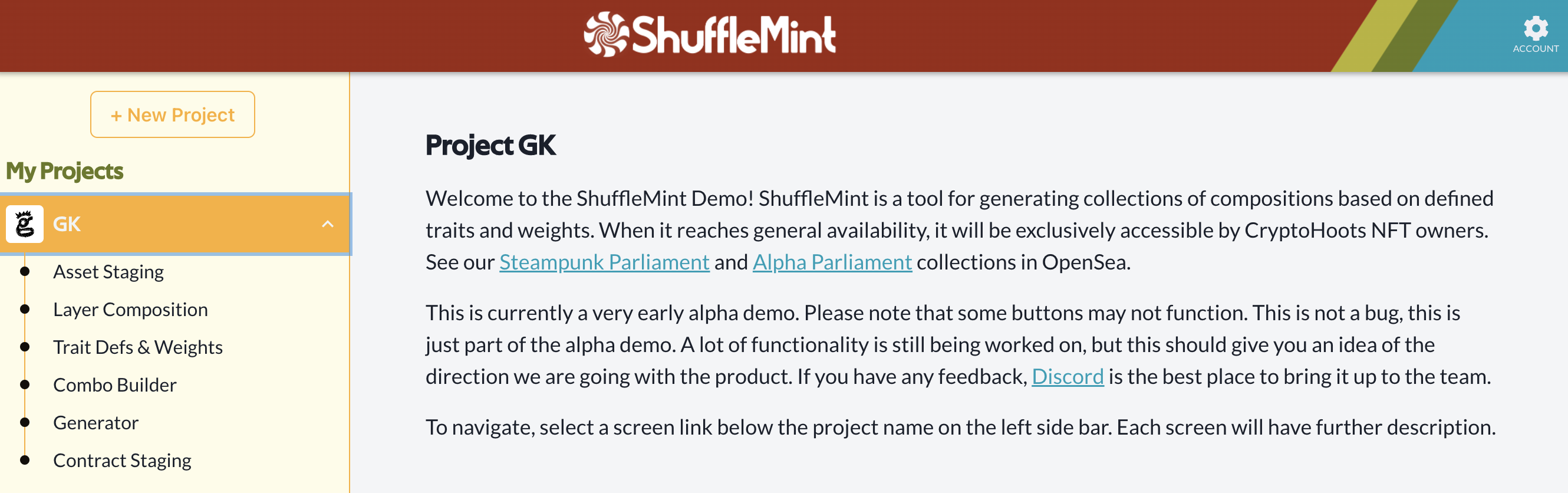This screenshot has width=1568, height=493.
Task: Collapse the GK project chevron
Action: point(328,224)
